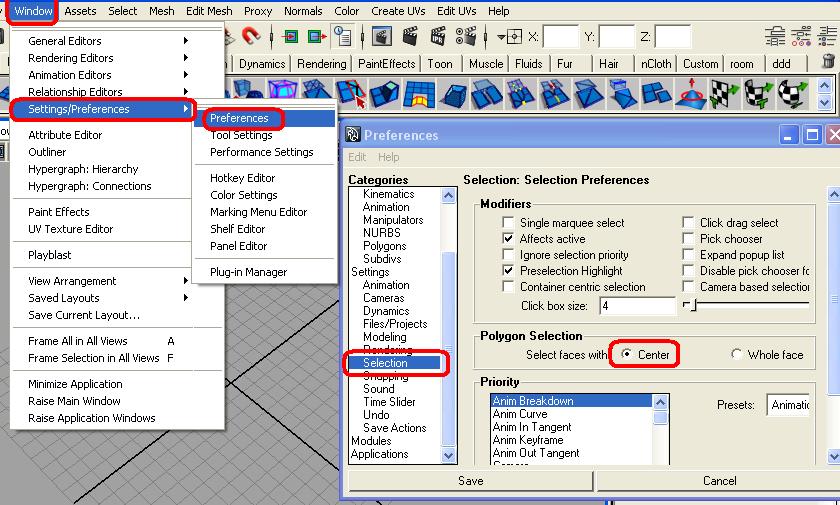Switch to the nCloth shelf tab
The image size is (840, 505).
pos(656,64)
